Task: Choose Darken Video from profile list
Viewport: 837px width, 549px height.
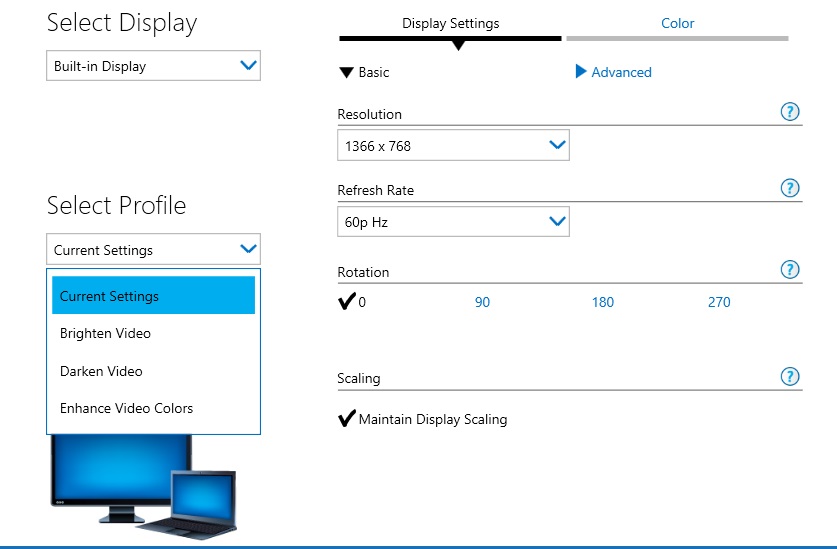Action: point(101,371)
